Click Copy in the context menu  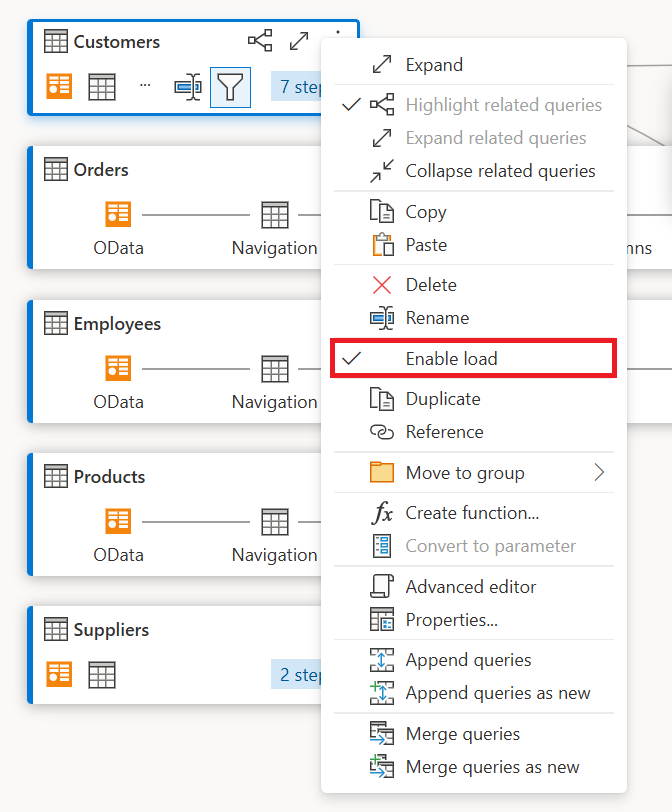tap(474, 212)
